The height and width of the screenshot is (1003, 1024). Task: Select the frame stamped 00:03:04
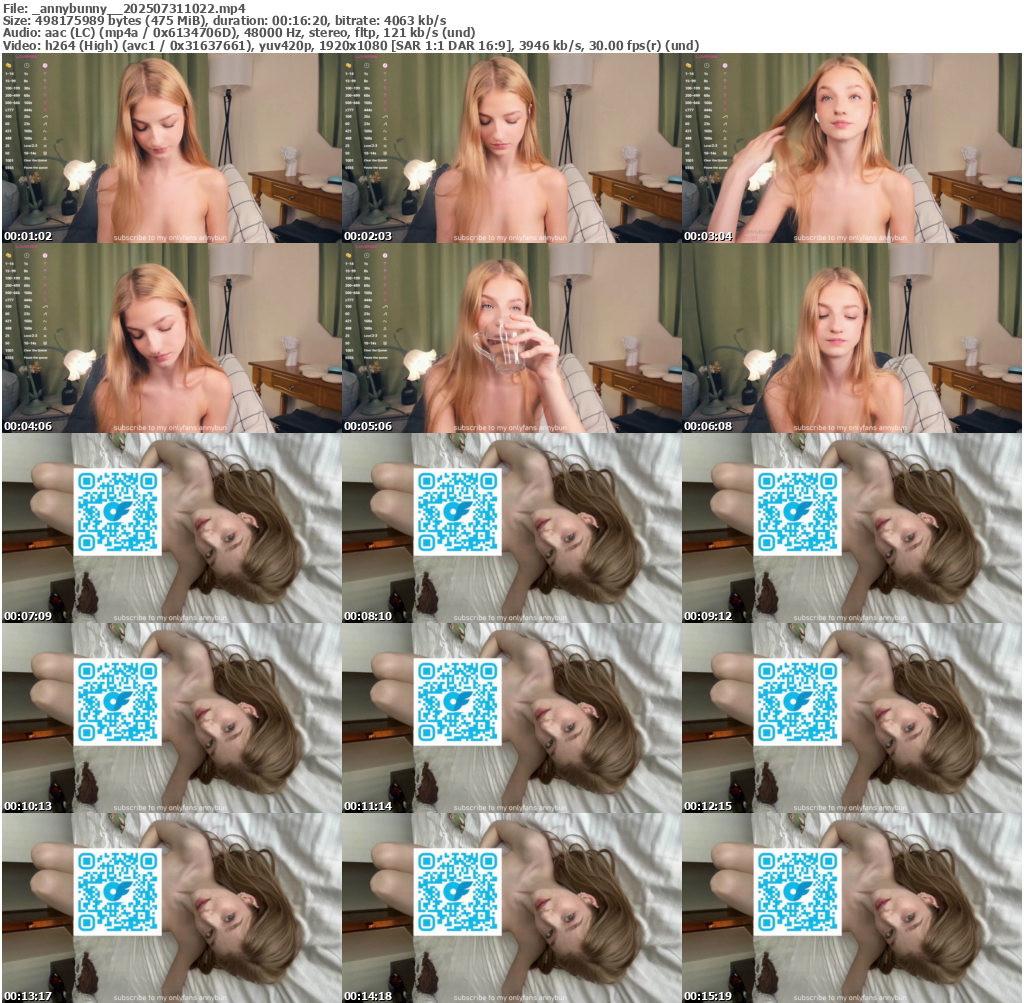click(852, 148)
